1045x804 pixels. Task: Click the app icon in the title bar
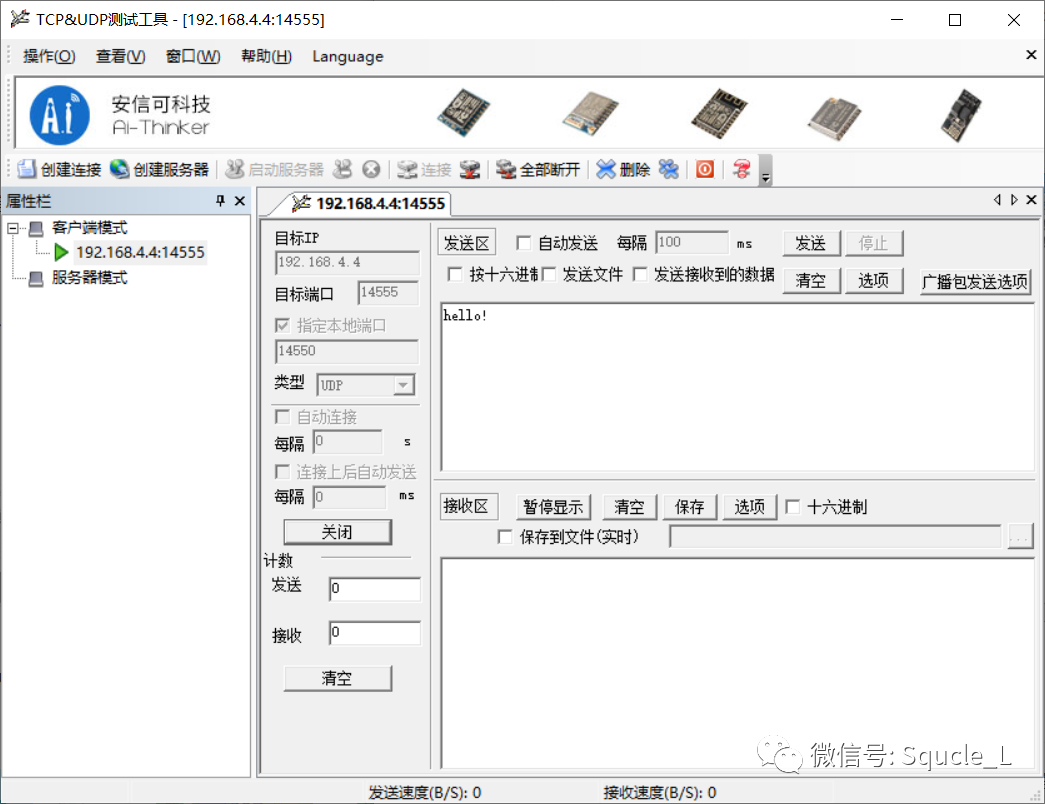[20, 19]
